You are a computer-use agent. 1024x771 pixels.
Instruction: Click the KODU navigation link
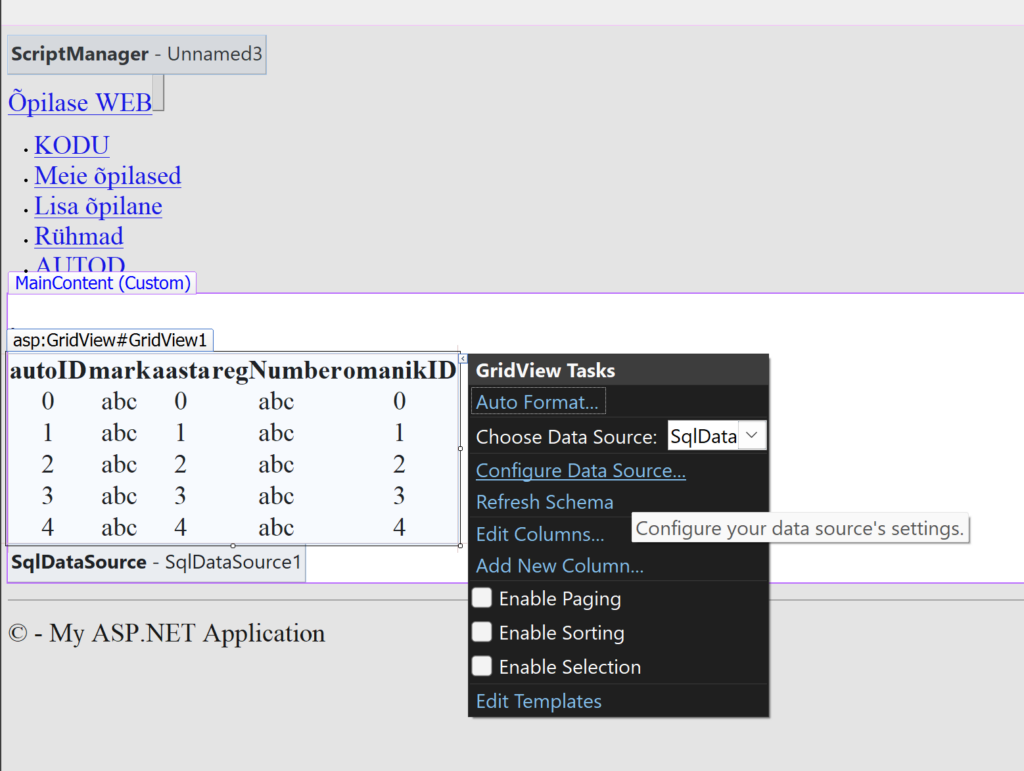tap(71, 145)
